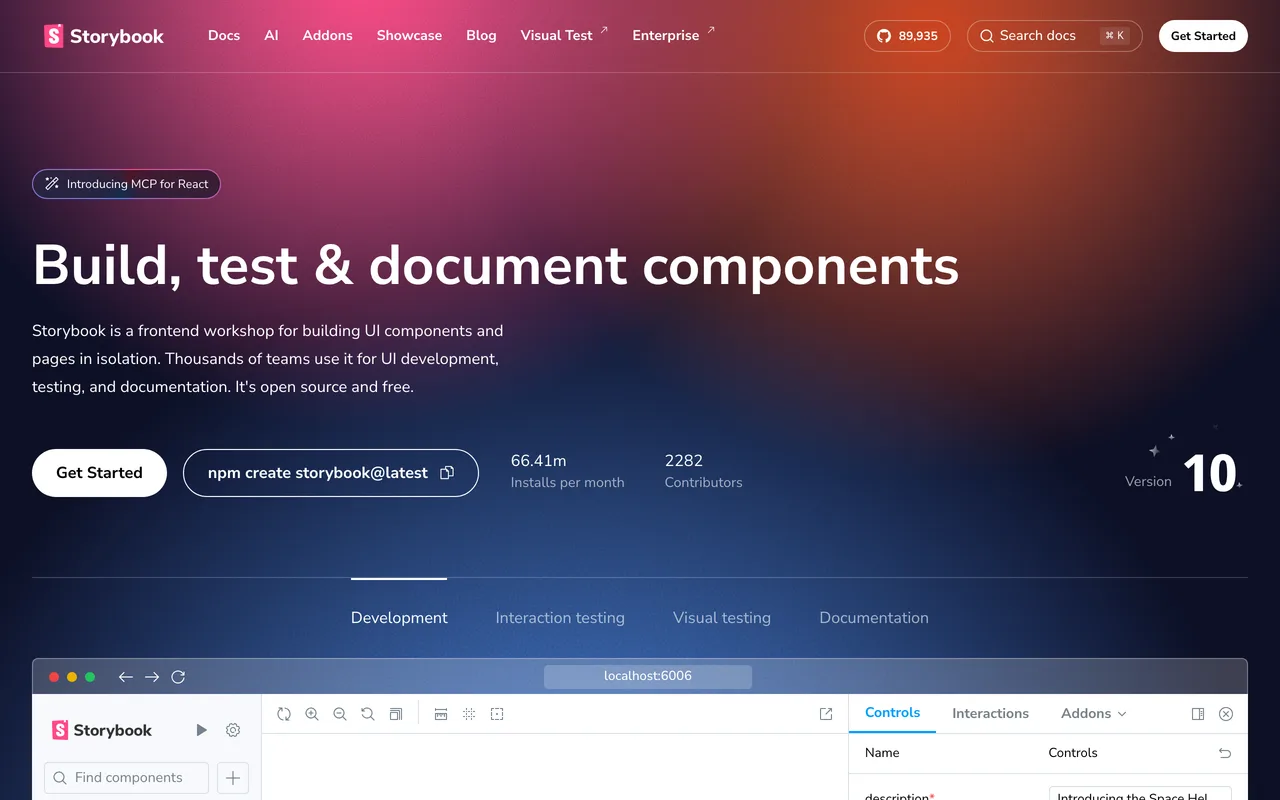This screenshot has width=1280, height=800.
Task: Toggle the measure tool icon in the toolbar
Action: point(441,714)
